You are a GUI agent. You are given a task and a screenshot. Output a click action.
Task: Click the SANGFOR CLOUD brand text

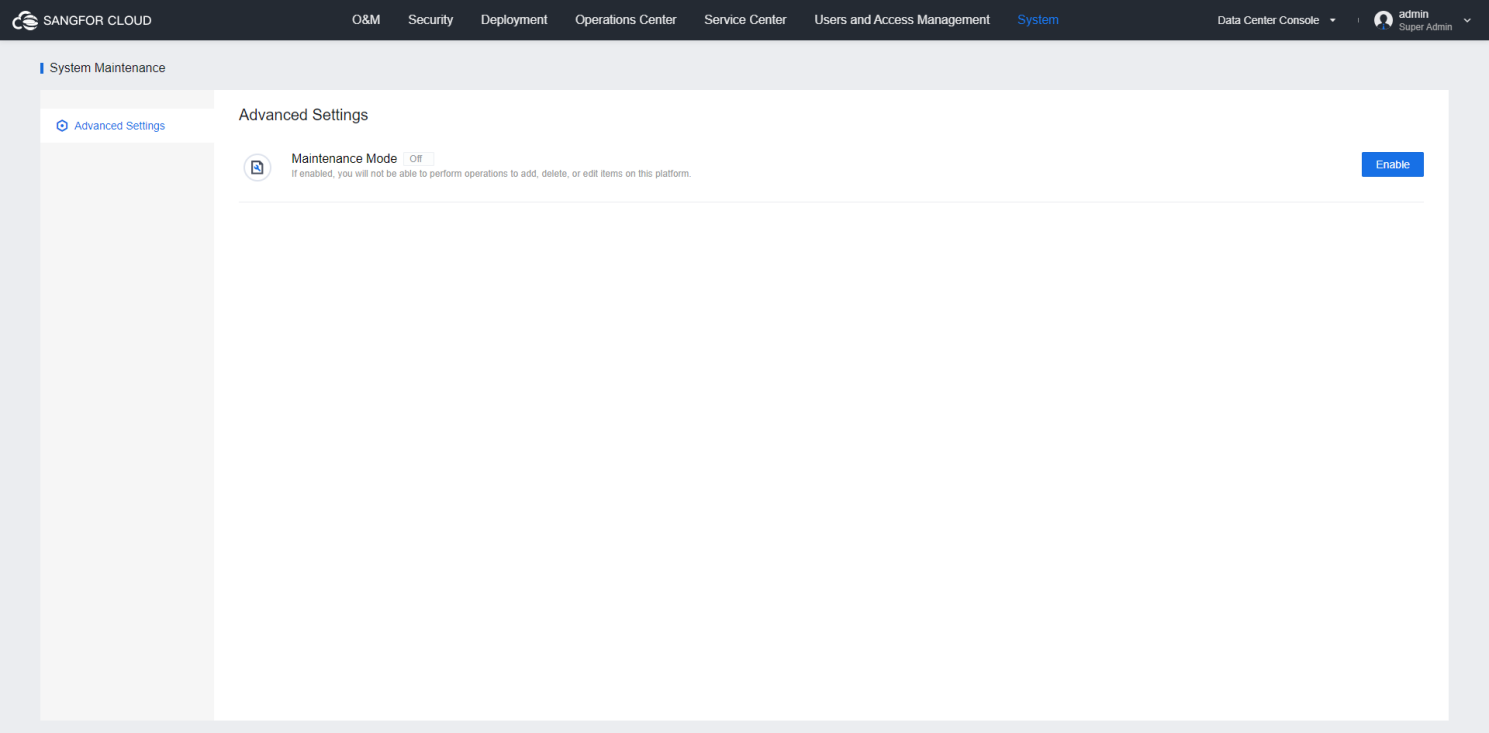coord(98,20)
